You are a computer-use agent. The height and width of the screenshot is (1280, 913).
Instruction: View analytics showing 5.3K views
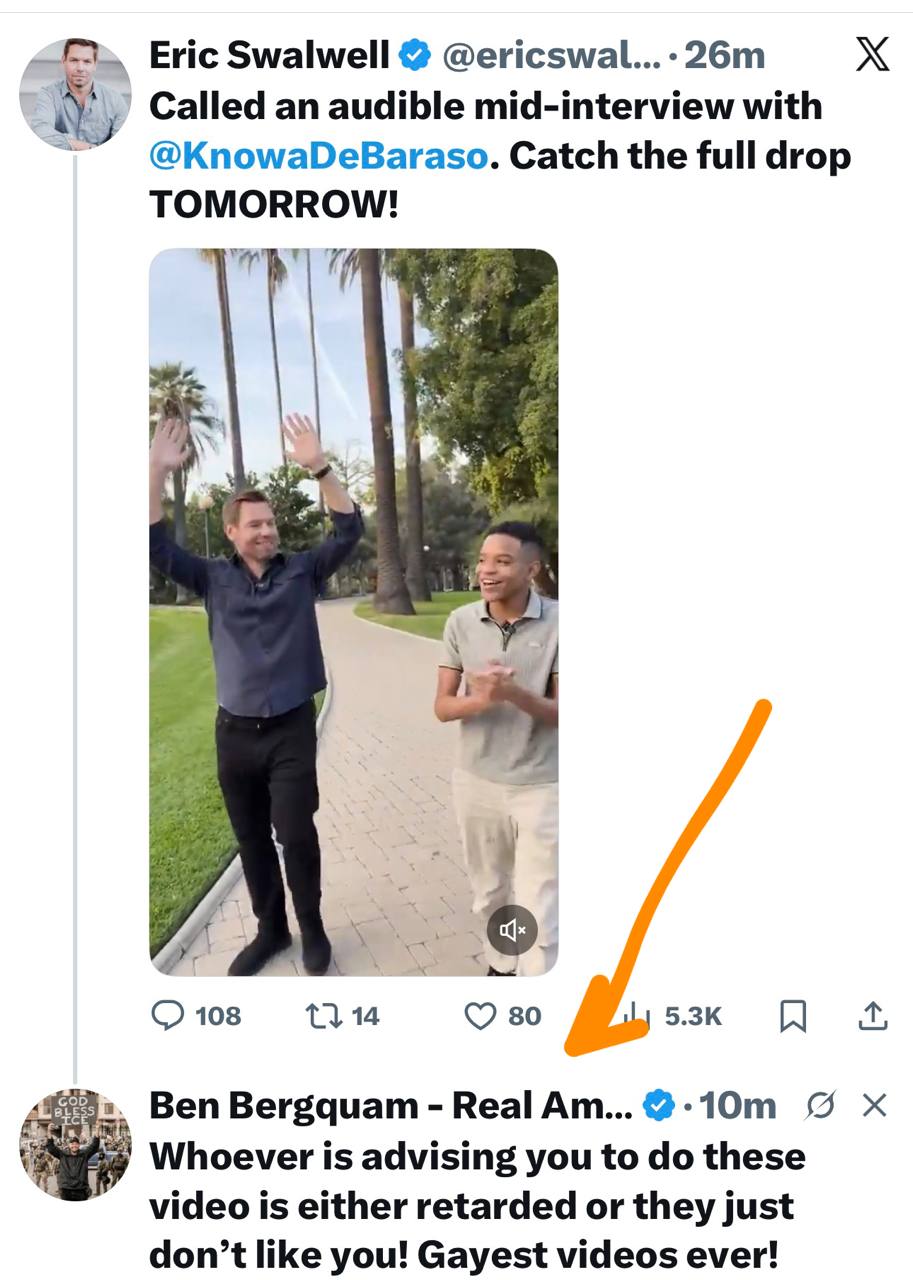point(635,1016)
